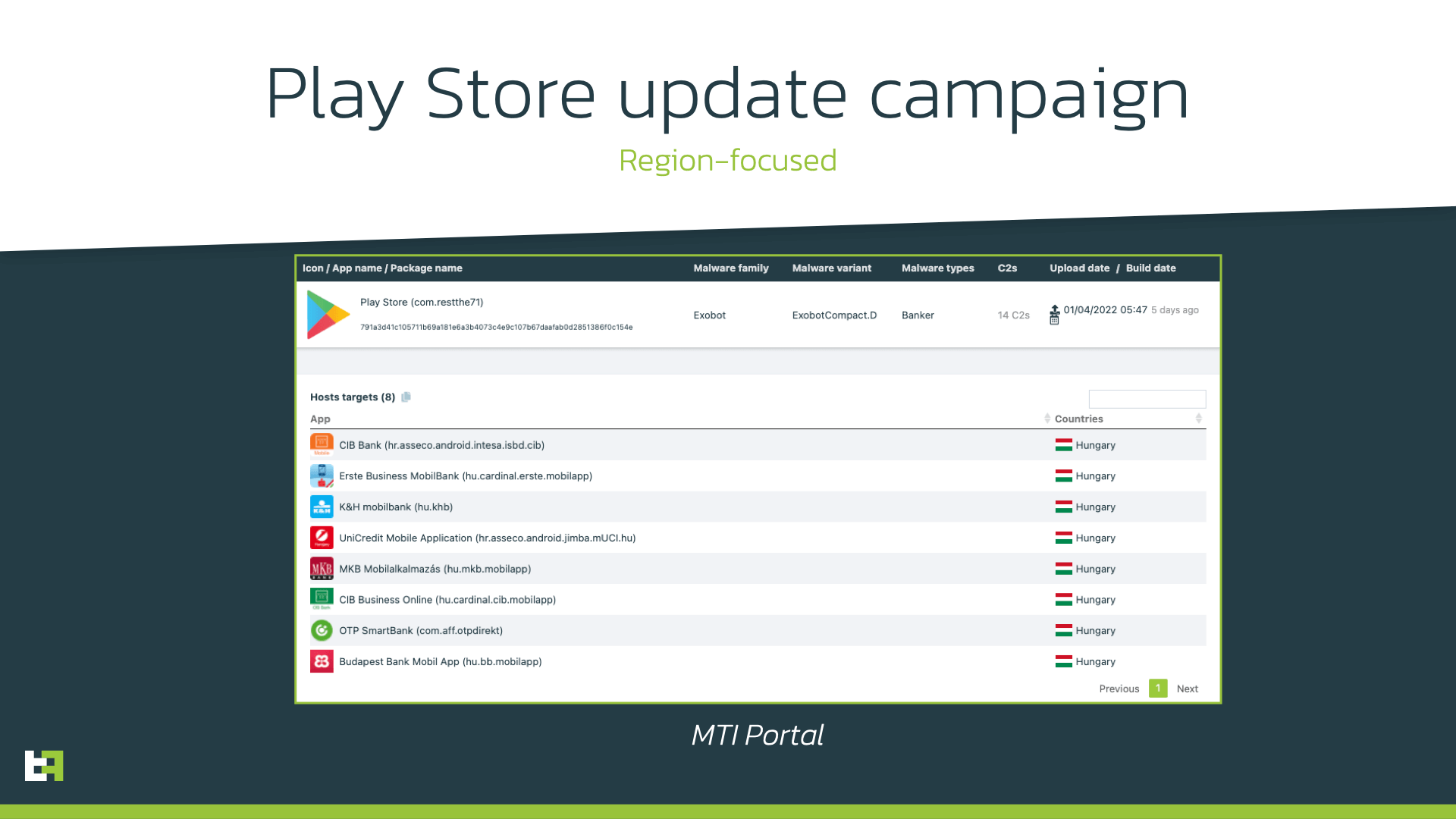Screen dimensions: 1456x819
Task: Click the MKB Mobilalkalmazás icon
Action: click(x=322, y=569)
